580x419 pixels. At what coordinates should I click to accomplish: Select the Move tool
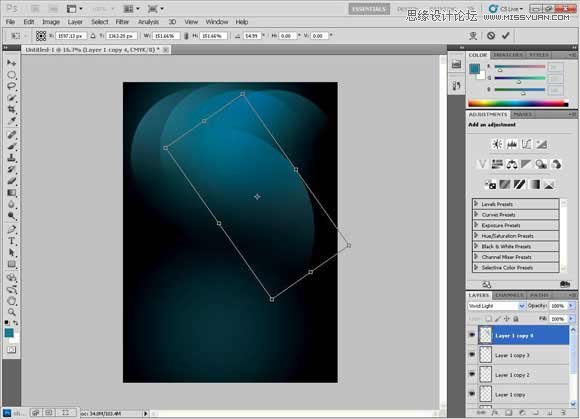[x=11, y=63]
